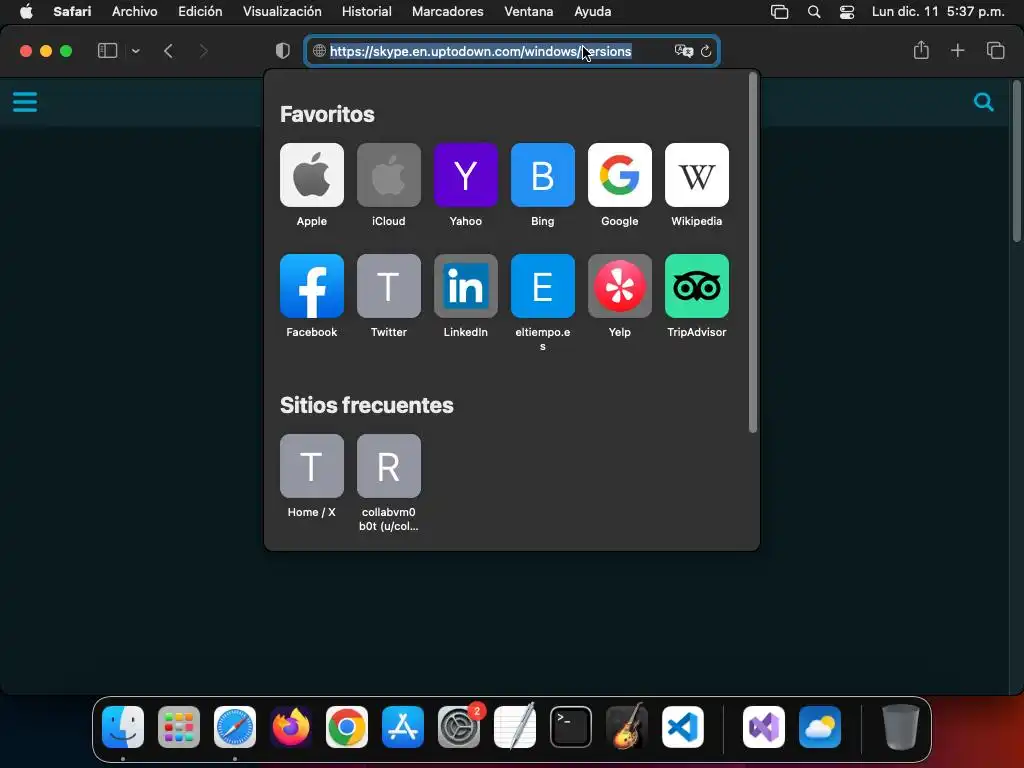Open the Wikipedia favorite

(697, 175)
